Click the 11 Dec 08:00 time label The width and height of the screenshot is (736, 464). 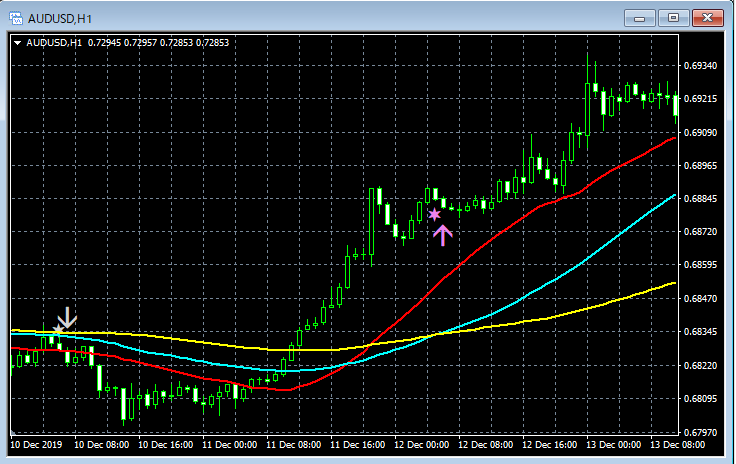(294, 445)
